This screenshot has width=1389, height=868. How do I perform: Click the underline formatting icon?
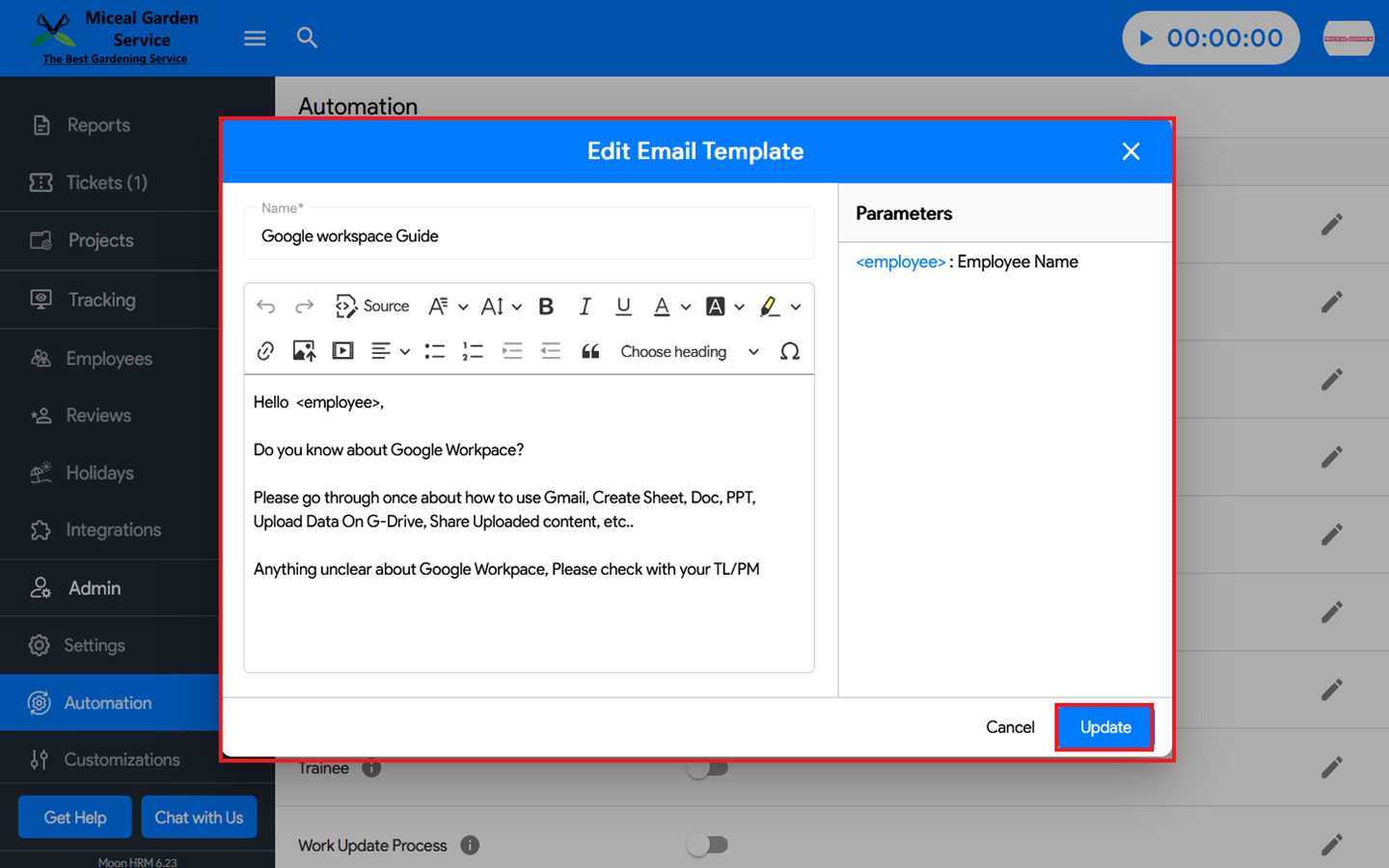[623, 307]
